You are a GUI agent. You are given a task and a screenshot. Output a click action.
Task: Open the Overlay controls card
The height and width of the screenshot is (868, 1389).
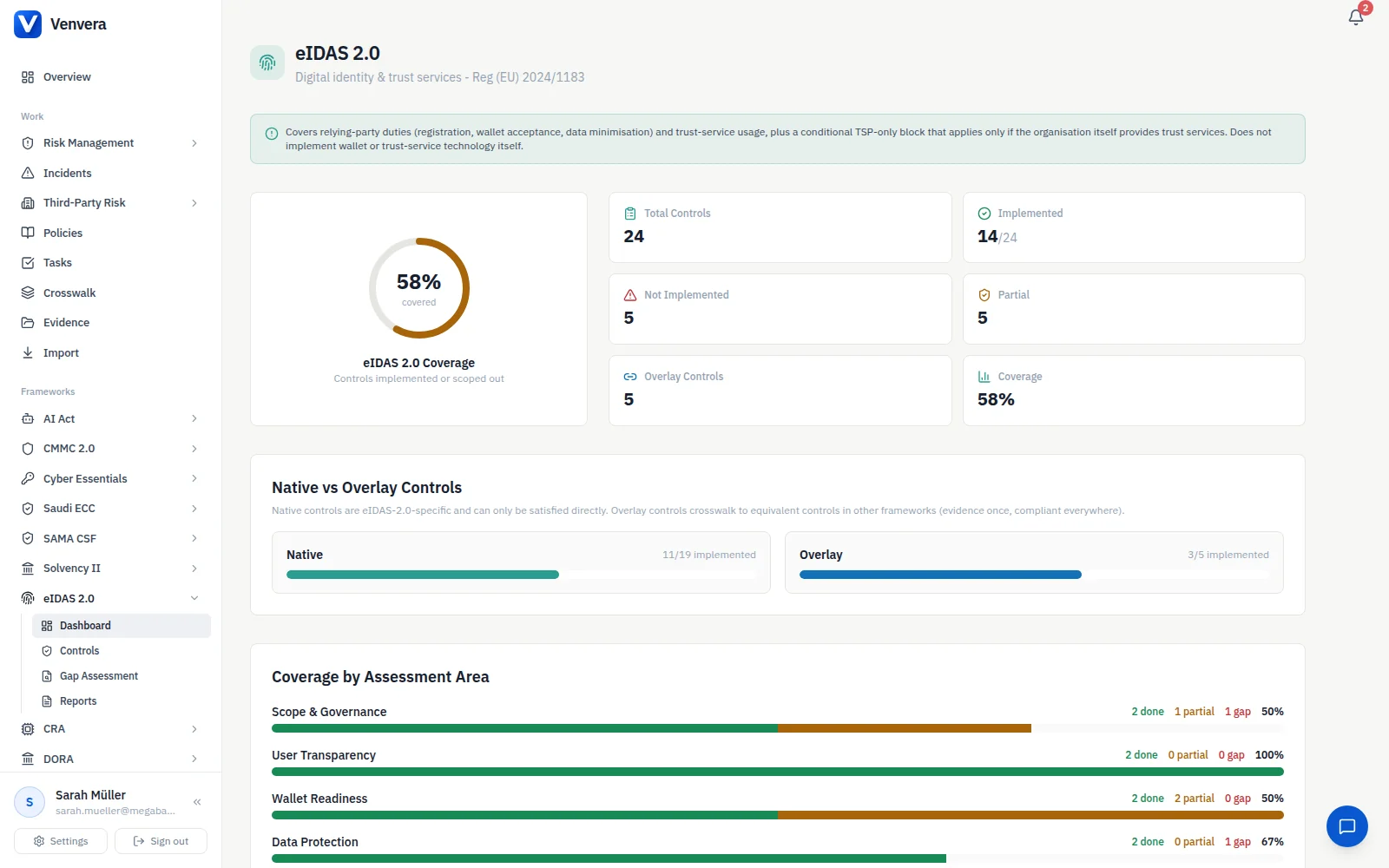pyautogui.click(x=1034, y=562)
